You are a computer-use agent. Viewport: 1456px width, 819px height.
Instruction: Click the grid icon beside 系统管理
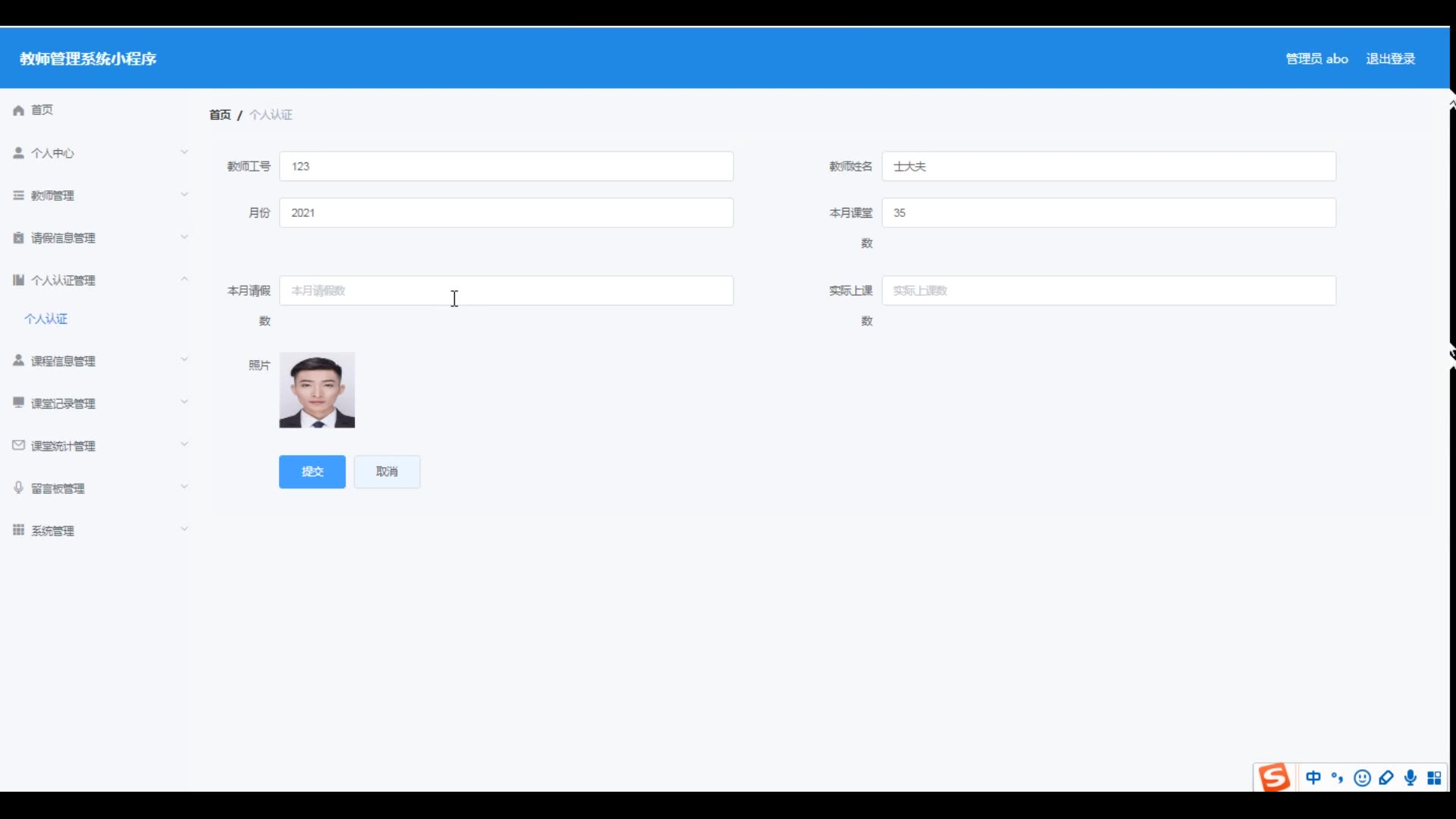[18, 530]
